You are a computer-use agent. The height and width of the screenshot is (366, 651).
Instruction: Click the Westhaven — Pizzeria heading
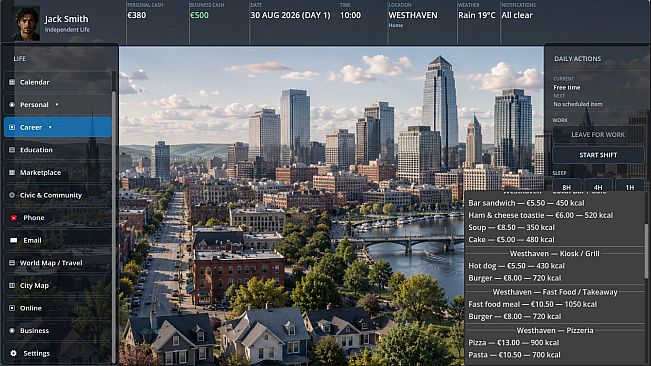[x=555, y=330]
